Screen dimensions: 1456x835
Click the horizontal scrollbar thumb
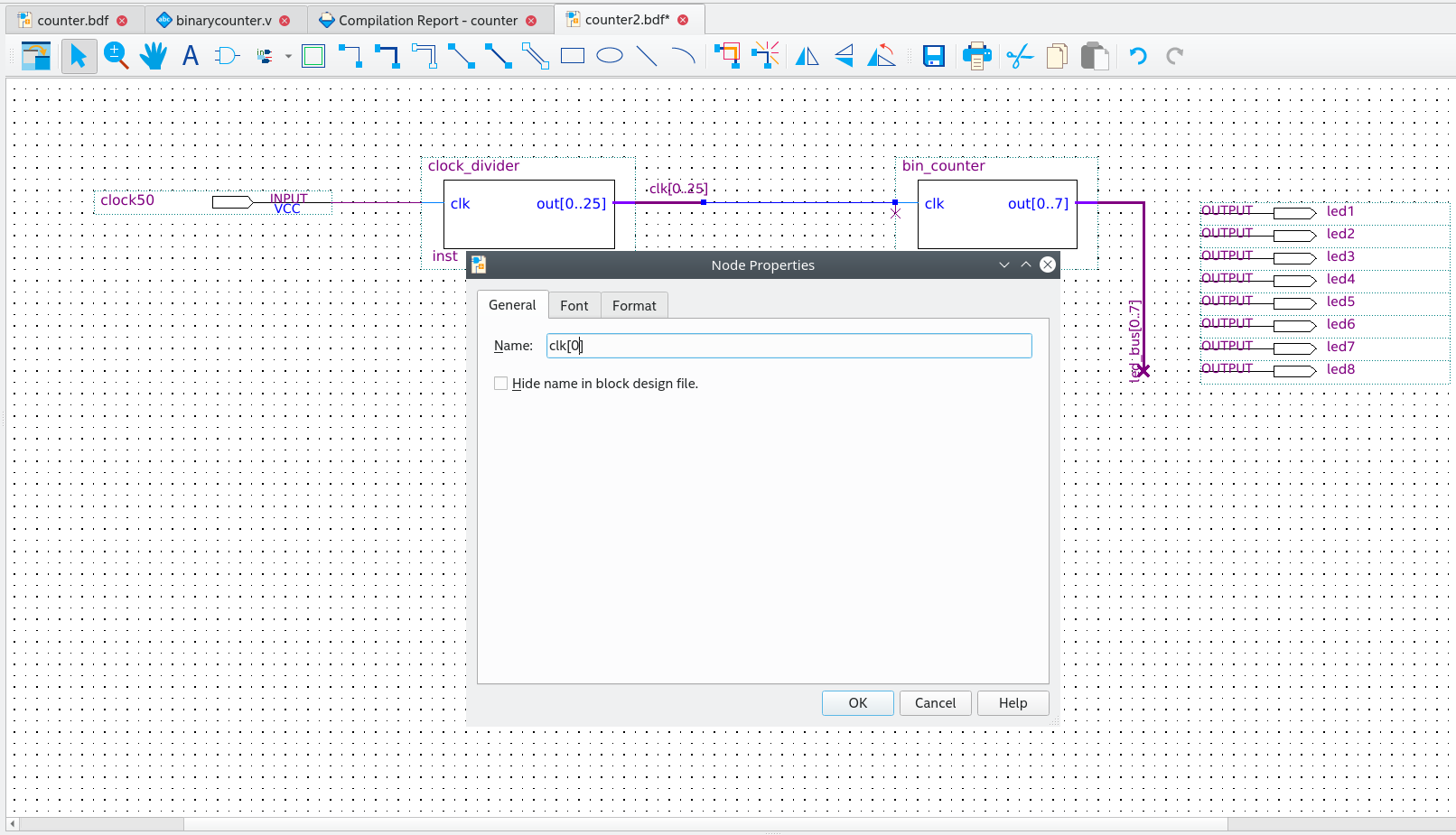coord(705,824)
